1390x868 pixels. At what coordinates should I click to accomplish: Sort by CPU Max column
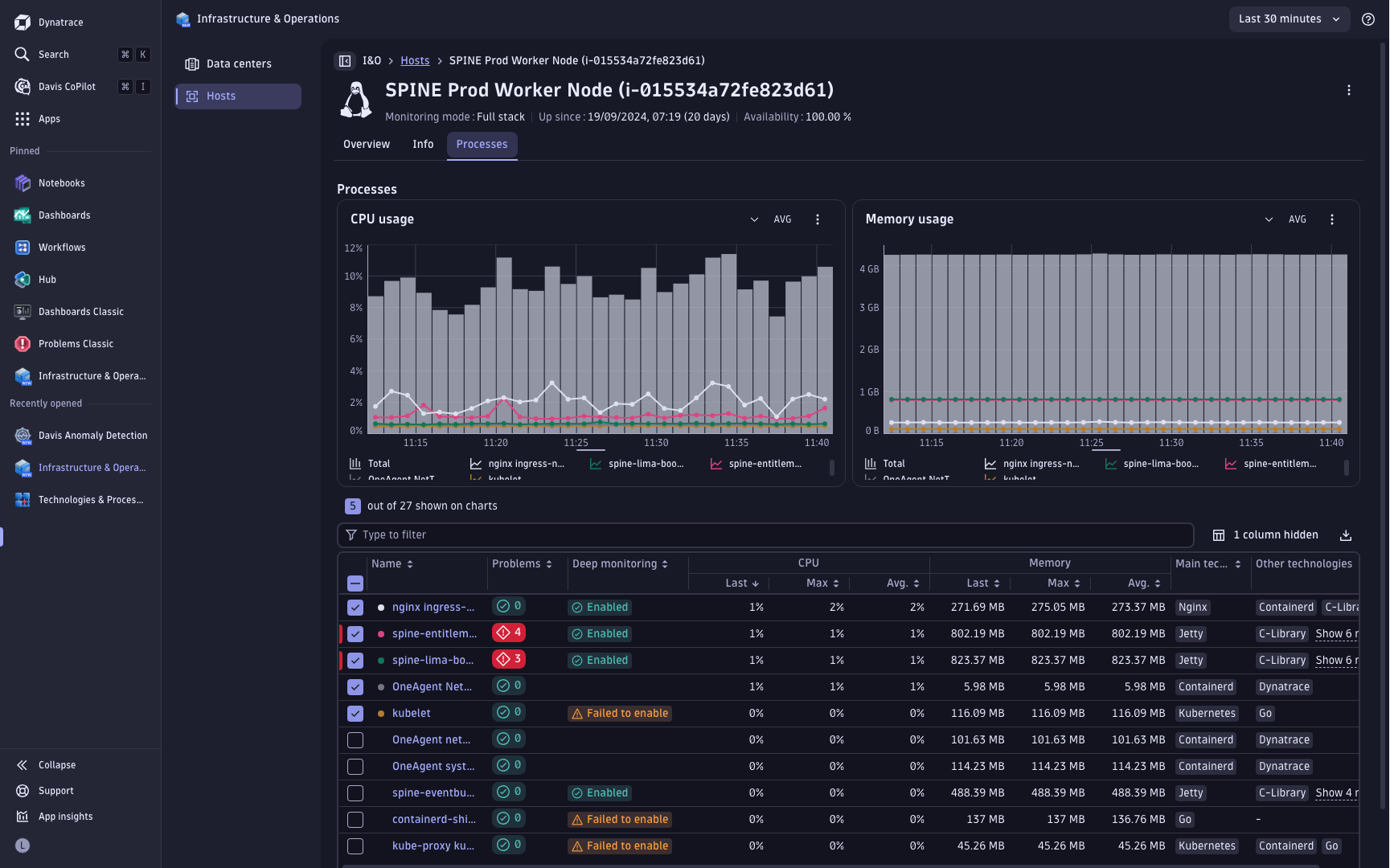[x=823, y=583]
